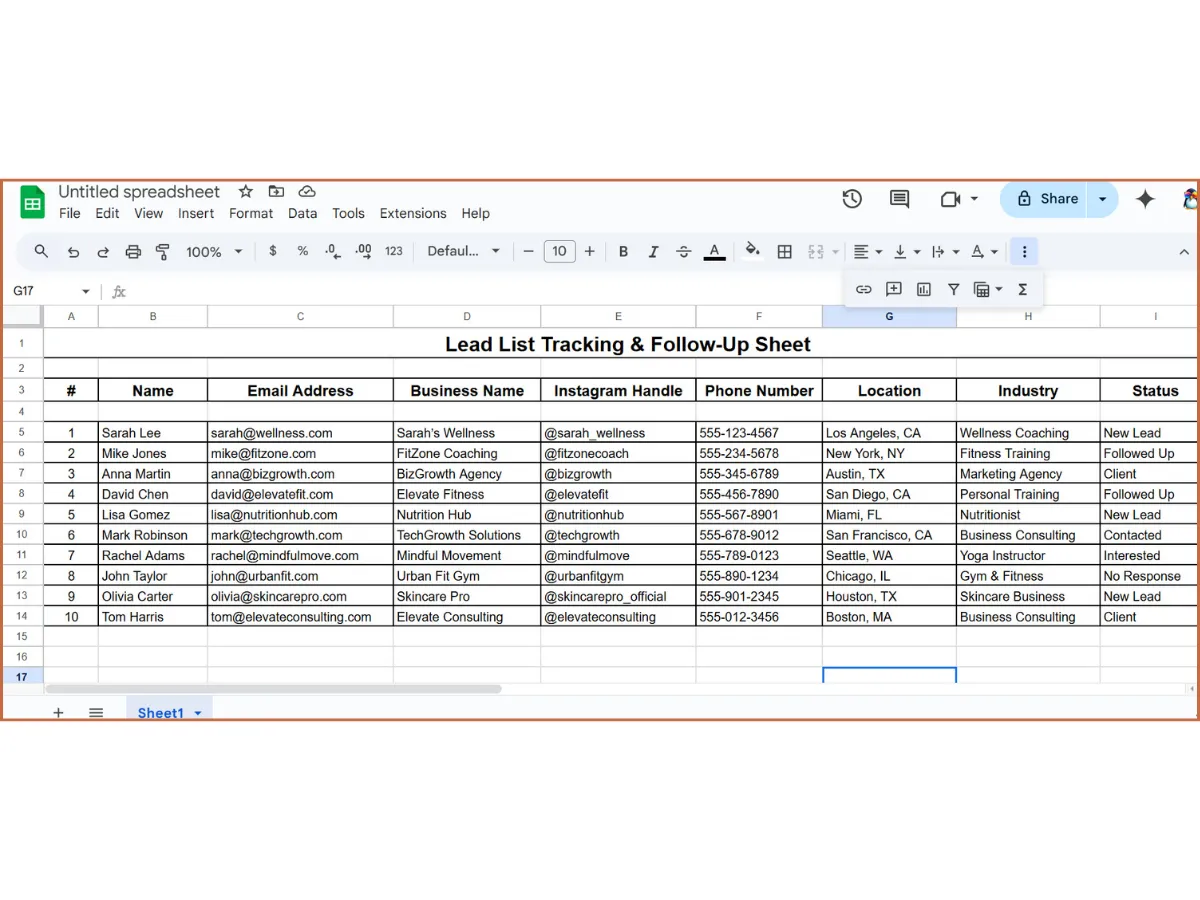Viewport: 1200px width, 900px height.
Task: Click the horizontal scrollbar
Action: [273, 689]
